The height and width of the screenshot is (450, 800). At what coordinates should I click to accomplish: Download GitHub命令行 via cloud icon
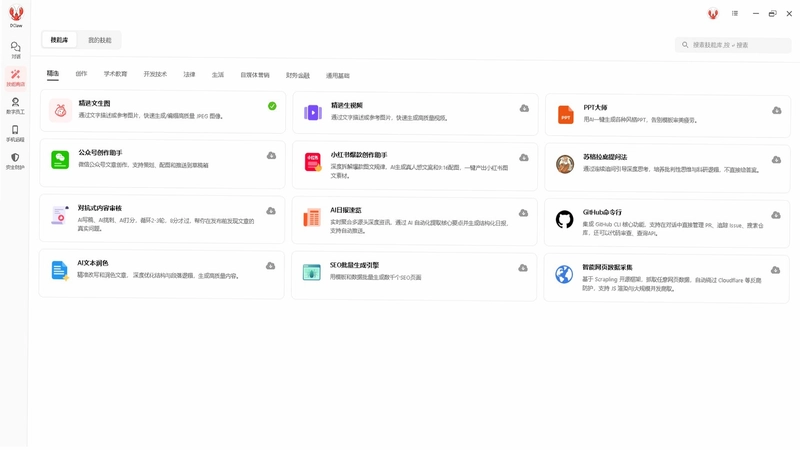(x=776, y=215)
